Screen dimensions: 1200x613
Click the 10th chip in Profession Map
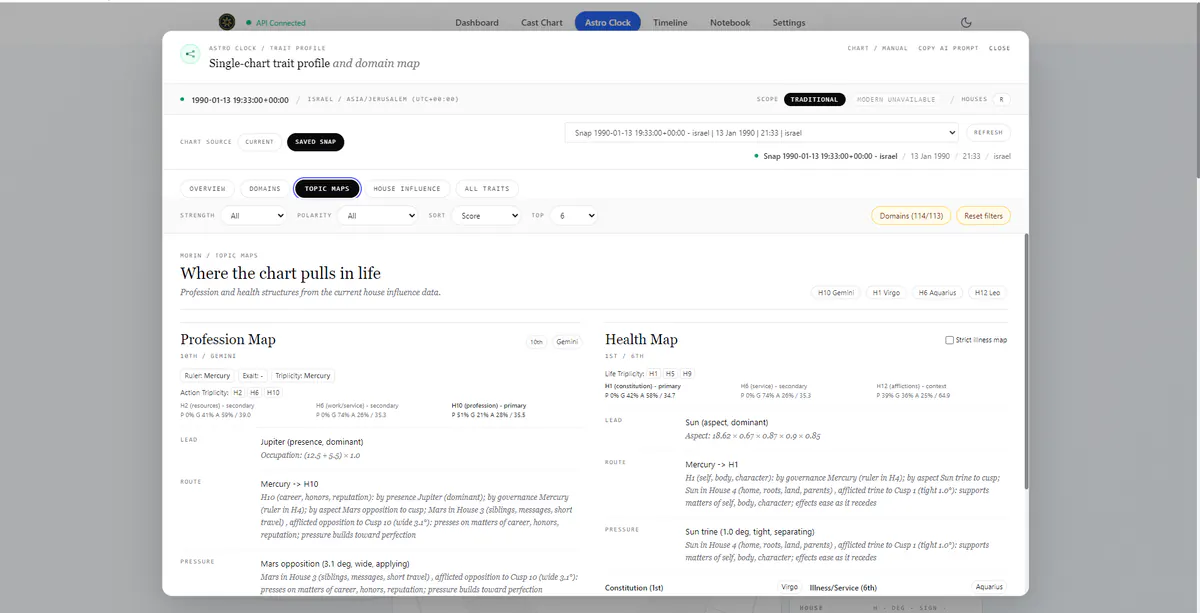[x=537, y=342]
